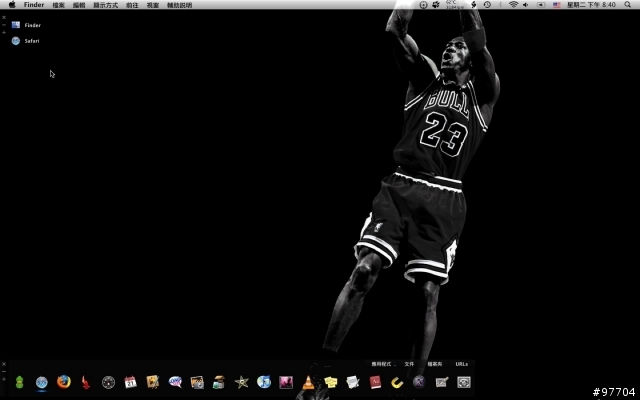Open iMovie star icon in dock

point(241,381)
